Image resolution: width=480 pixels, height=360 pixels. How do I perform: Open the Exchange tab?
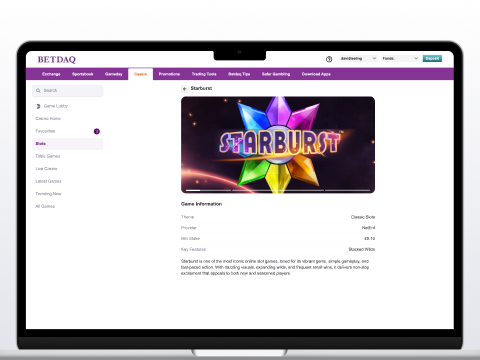click(x=51, y=74)
